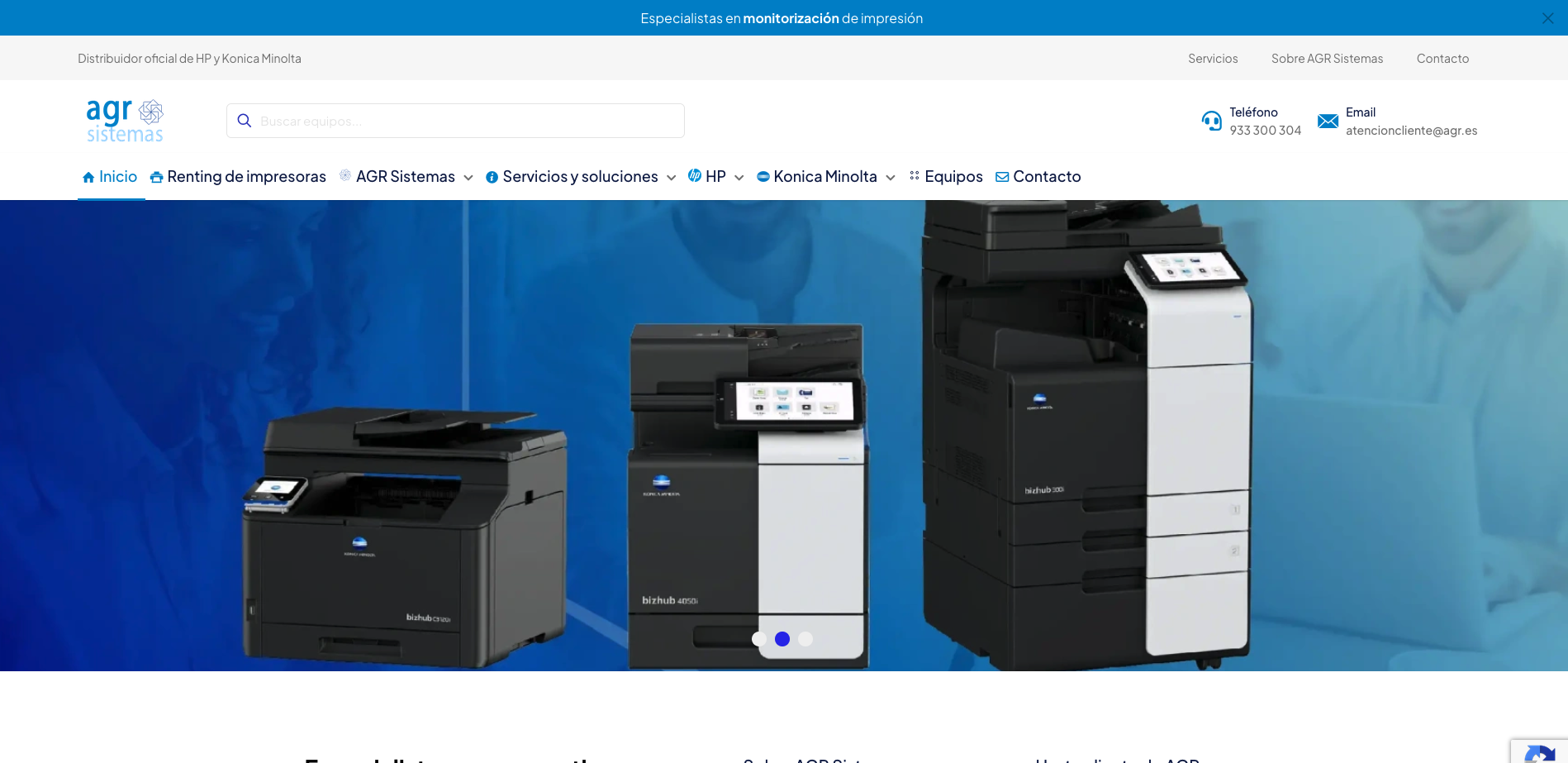Click the grid icon beside Equipos
Viewport: 1568px width, 763px height.
[x=915, y=175]
